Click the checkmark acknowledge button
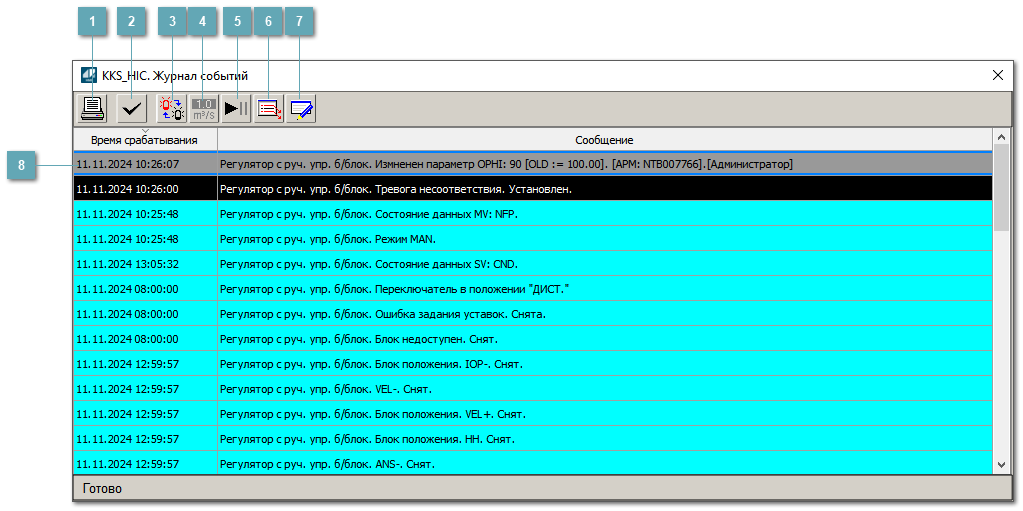 [131, 109]
